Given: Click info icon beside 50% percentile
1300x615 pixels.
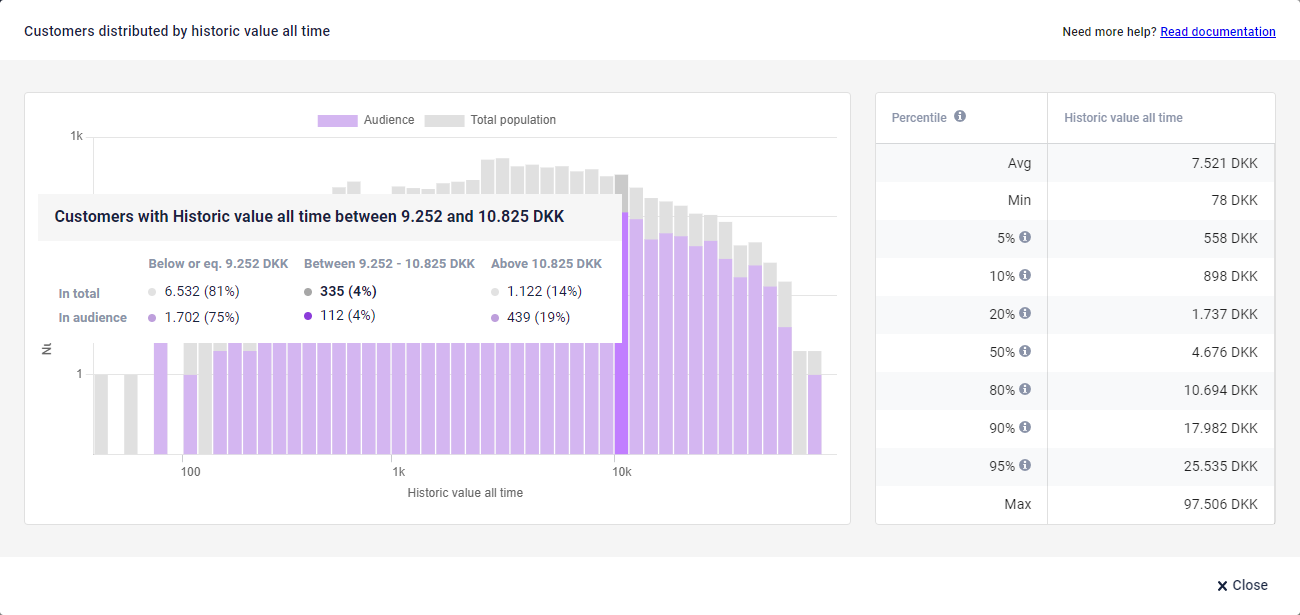Looking at the screenshot, I should tap(1025, 352).
